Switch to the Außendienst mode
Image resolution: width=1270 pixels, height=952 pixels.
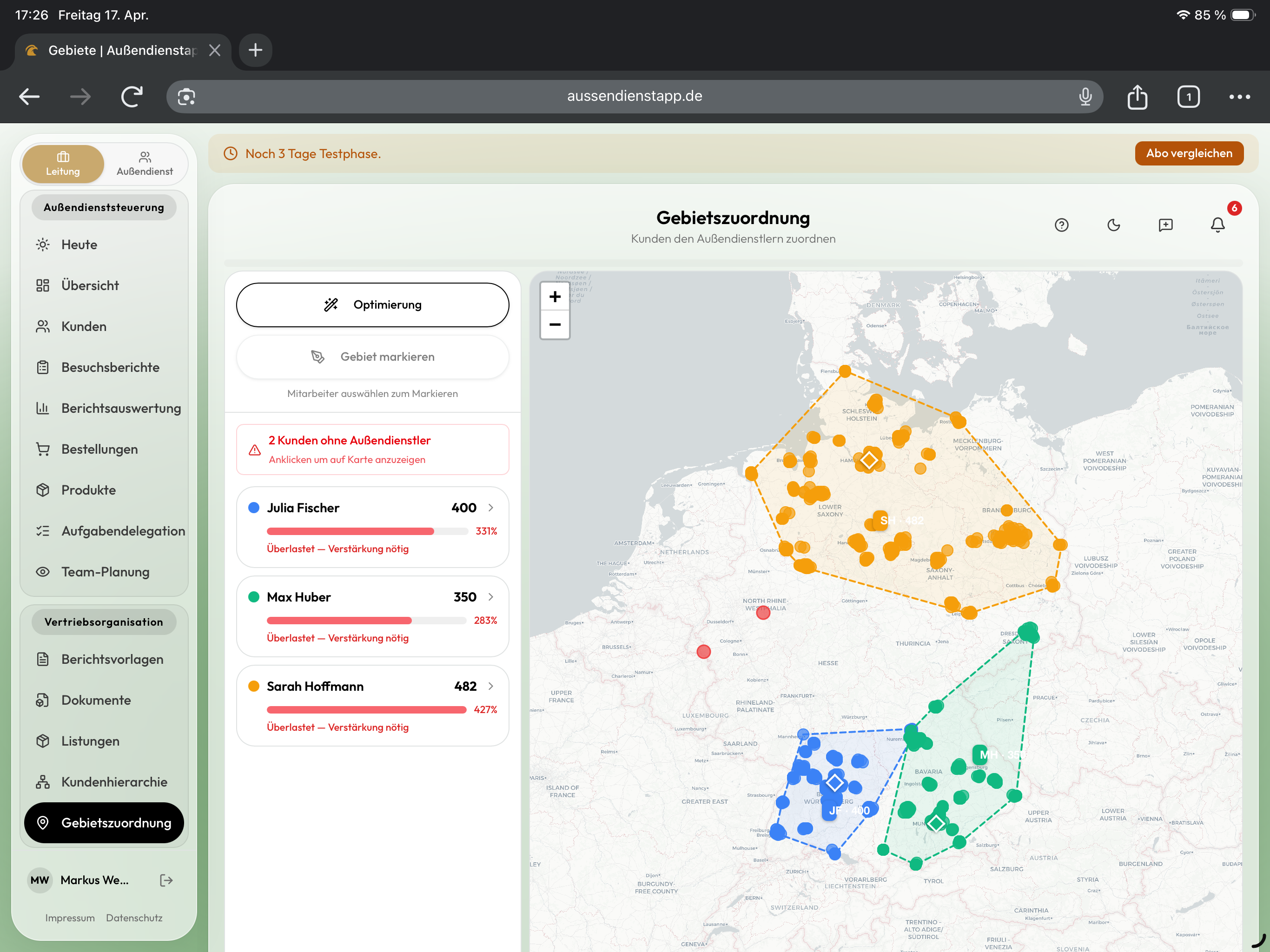coord(145,164)
